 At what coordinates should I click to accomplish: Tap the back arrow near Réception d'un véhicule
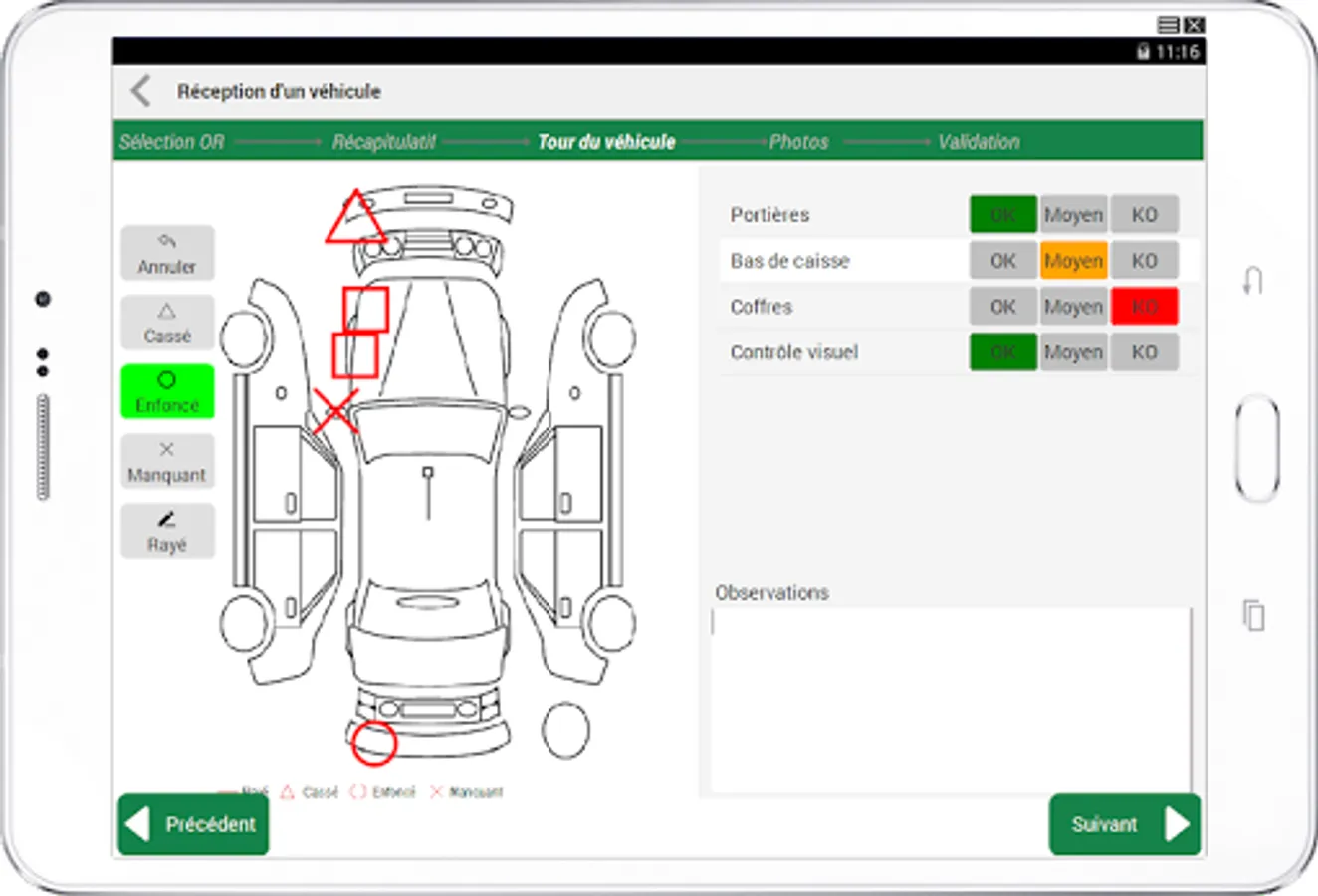pos(140,91)
